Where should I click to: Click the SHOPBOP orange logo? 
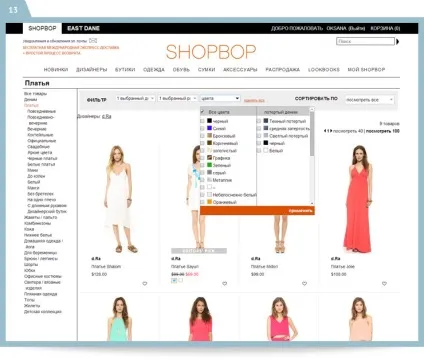211,52
